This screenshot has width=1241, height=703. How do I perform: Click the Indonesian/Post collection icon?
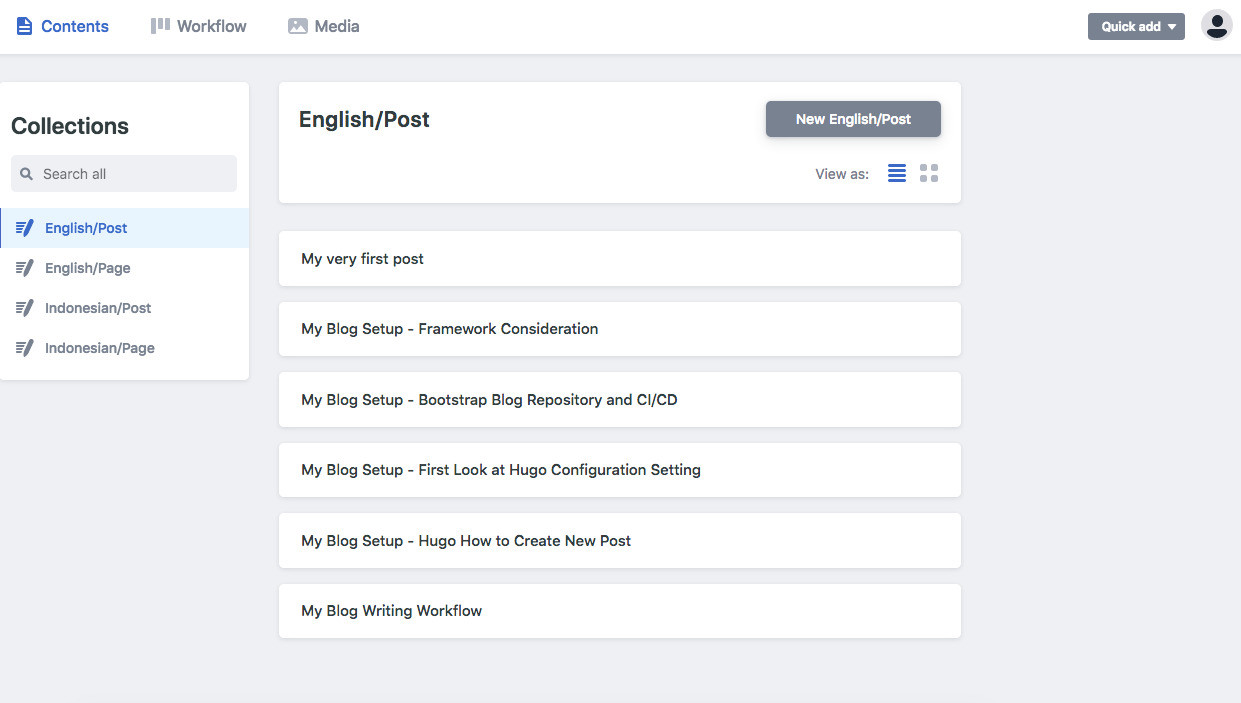pyautogui.click(x=25, y=308)
